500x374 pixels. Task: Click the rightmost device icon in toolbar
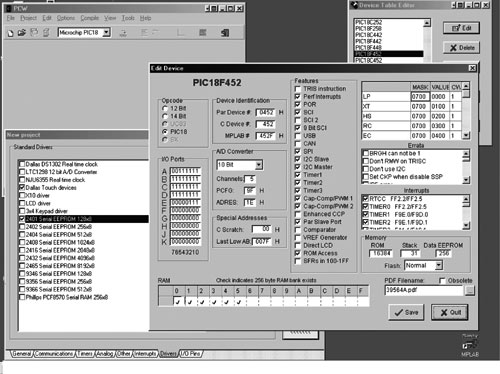225,33
